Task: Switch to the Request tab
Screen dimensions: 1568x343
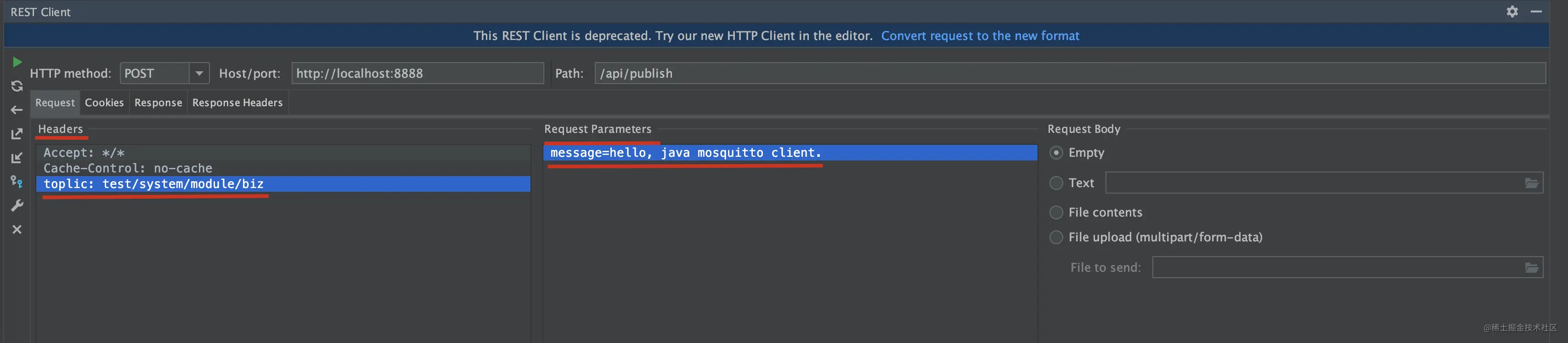Action: (x=55, y=103)
